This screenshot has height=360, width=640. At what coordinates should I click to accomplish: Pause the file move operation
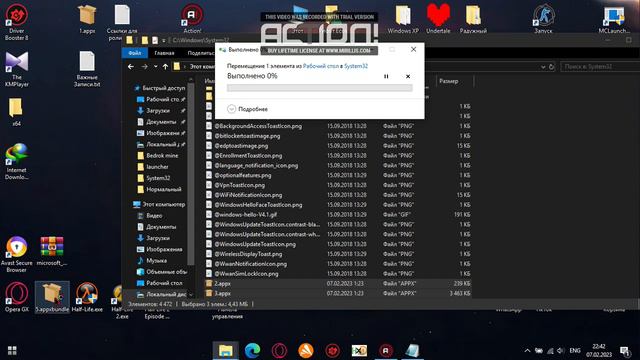(x=386, y=76)
